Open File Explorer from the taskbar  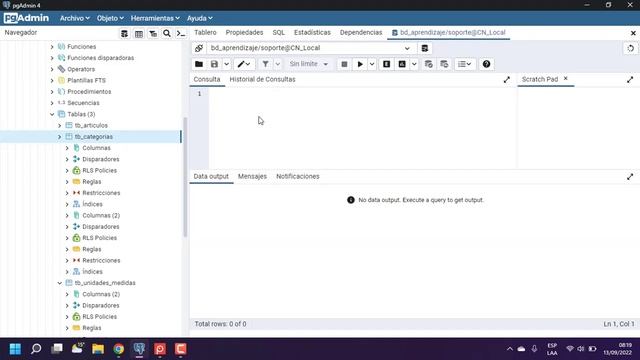(98, 349)
